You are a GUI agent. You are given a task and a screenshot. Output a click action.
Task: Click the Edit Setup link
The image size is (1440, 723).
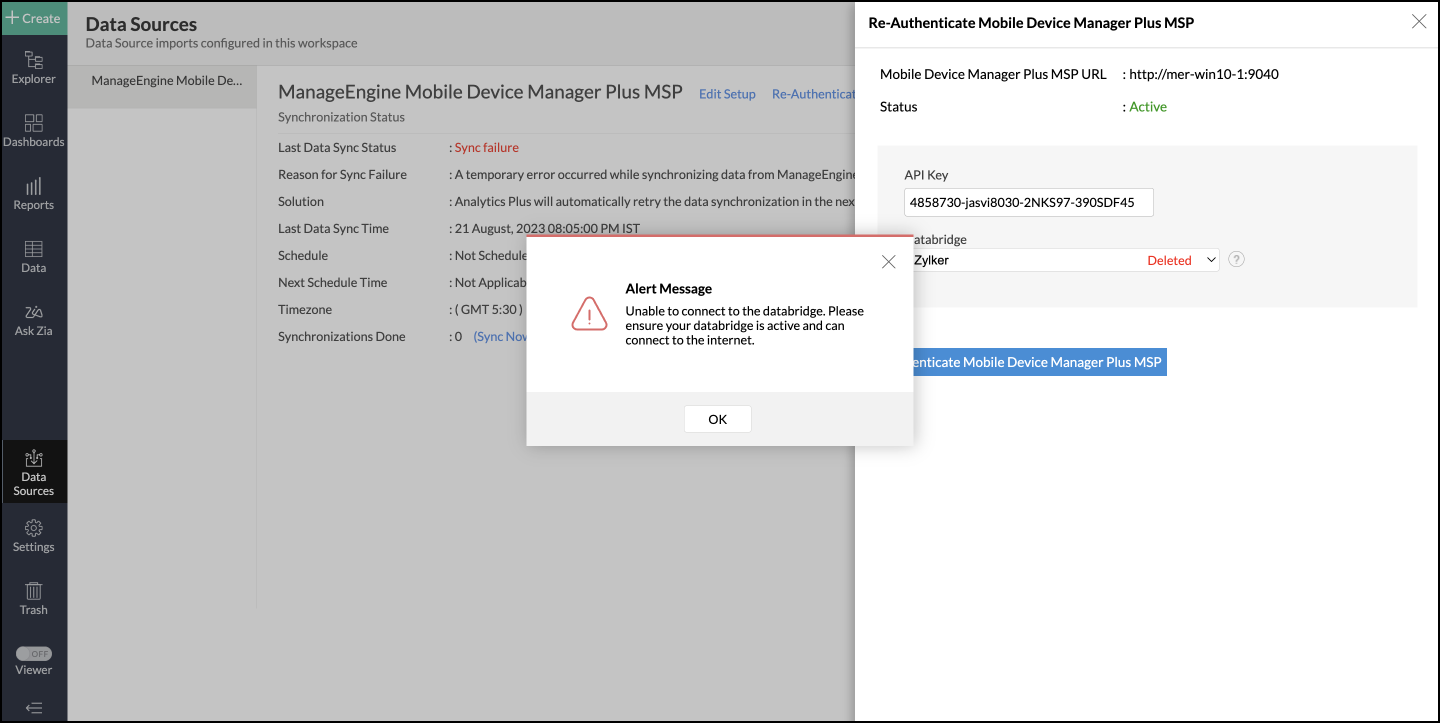coord(727,94)
